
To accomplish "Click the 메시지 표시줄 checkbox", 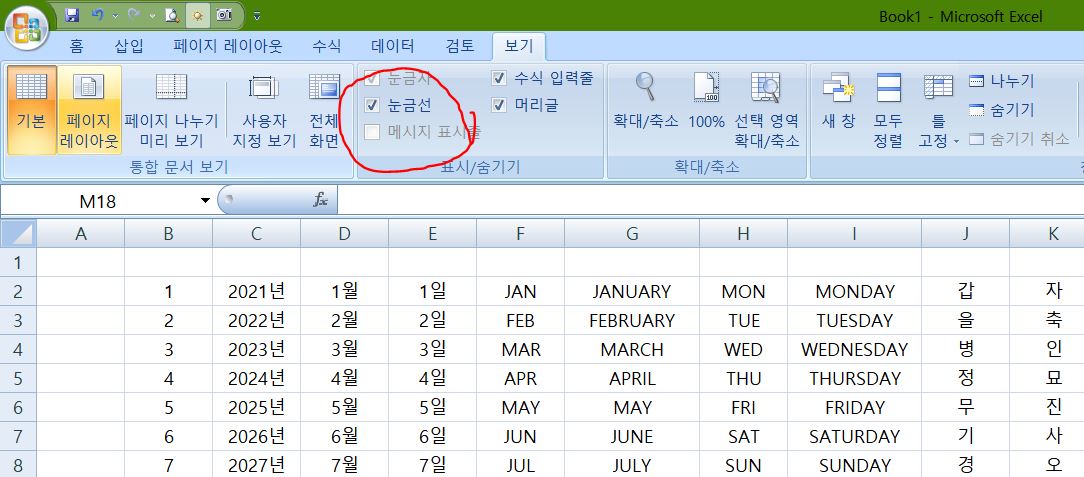I will coord(372,132).
